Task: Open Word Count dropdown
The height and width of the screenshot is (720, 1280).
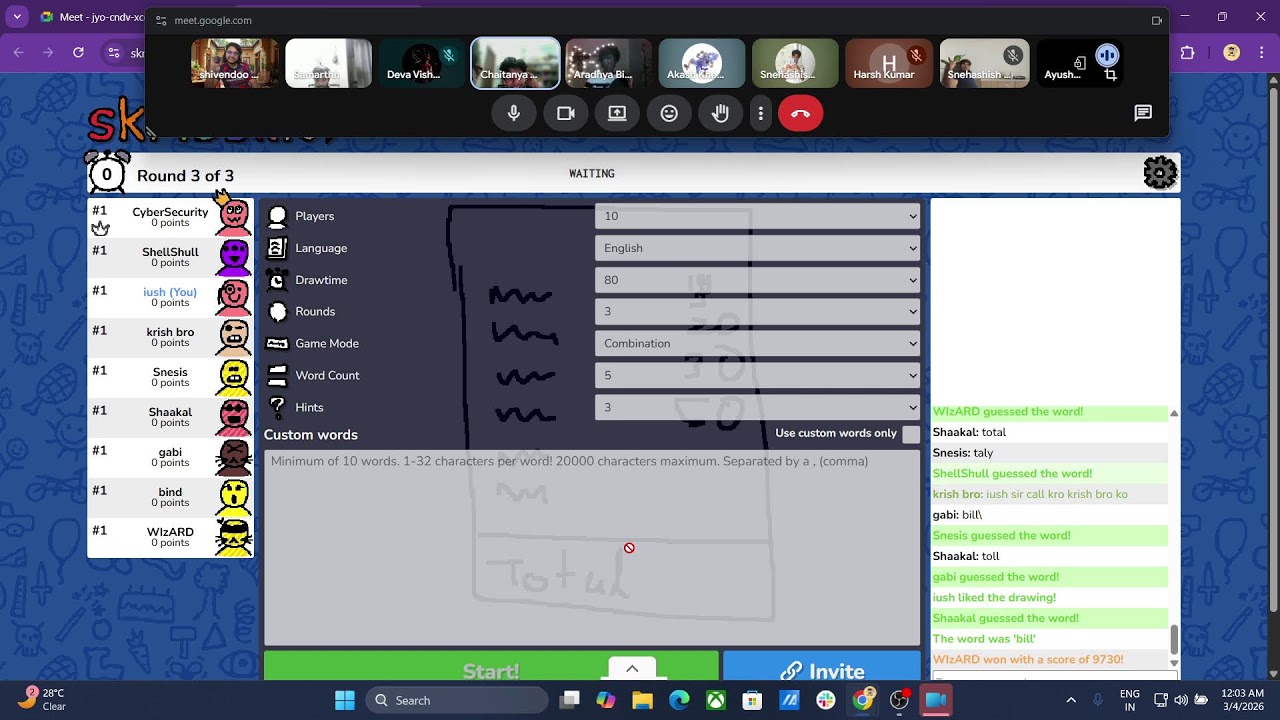Action: (757, 375)
